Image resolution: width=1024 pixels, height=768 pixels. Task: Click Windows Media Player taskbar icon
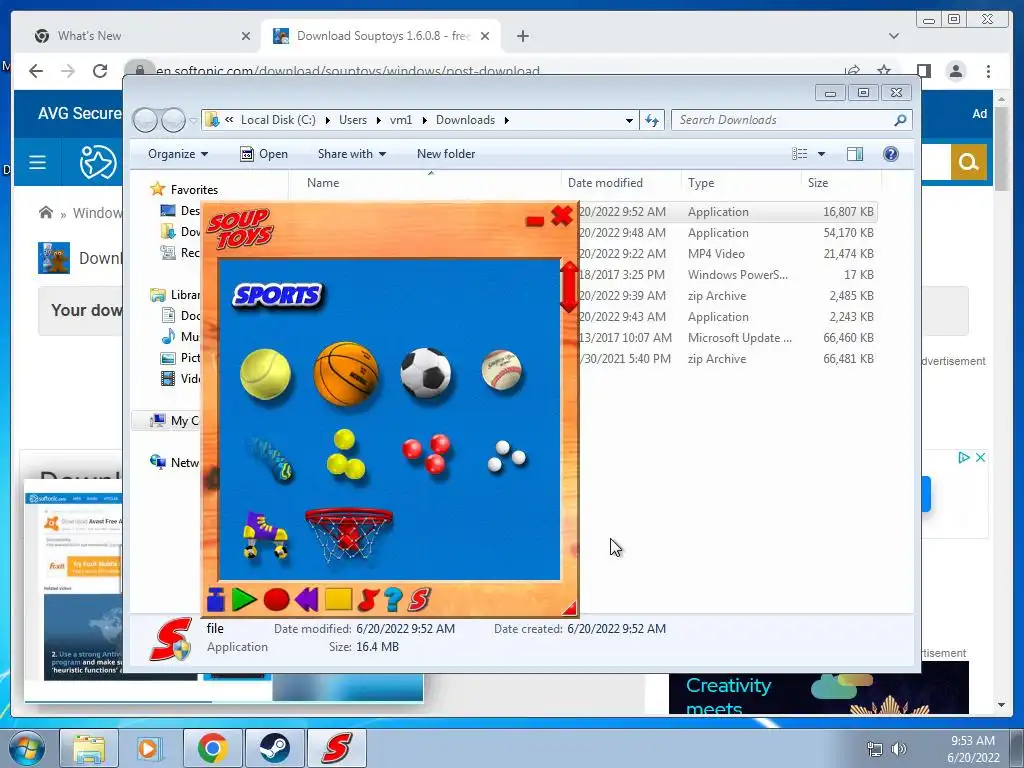150,748
